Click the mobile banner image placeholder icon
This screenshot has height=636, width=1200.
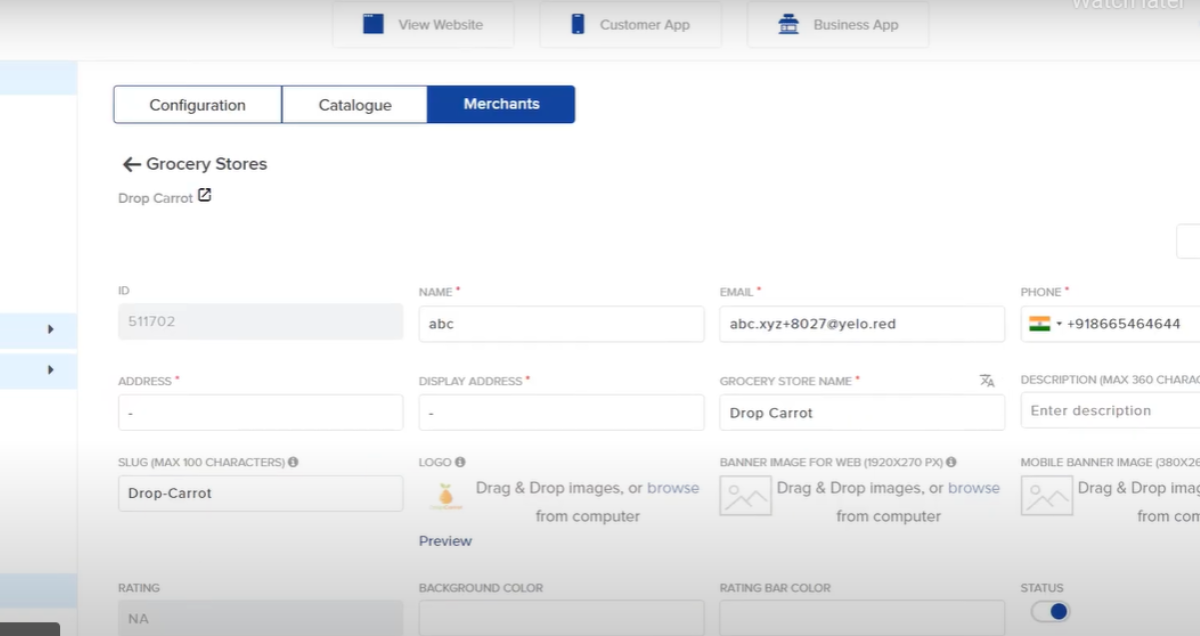tap(1047, 495)
